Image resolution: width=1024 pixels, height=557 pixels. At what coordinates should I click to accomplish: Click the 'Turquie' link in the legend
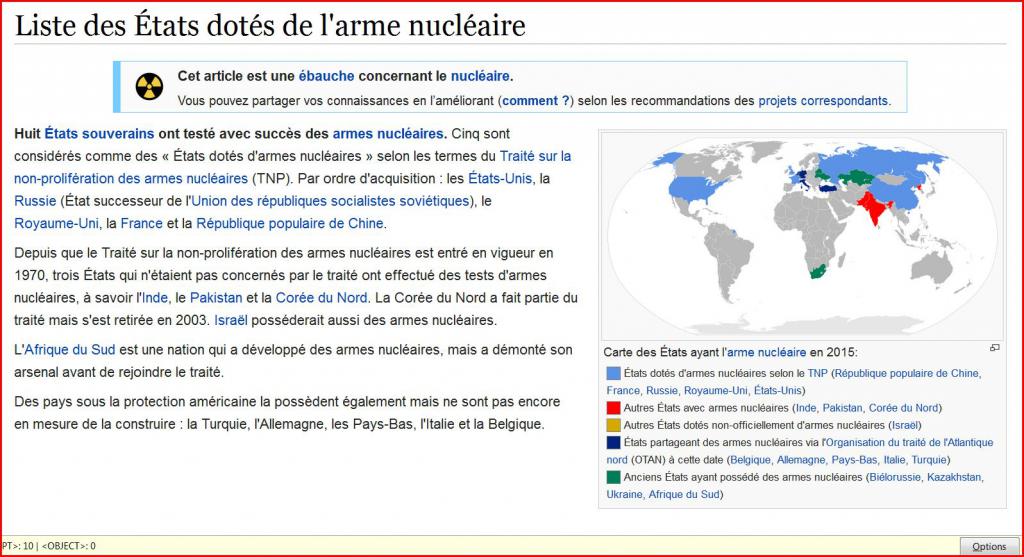[x=929, y=460]
